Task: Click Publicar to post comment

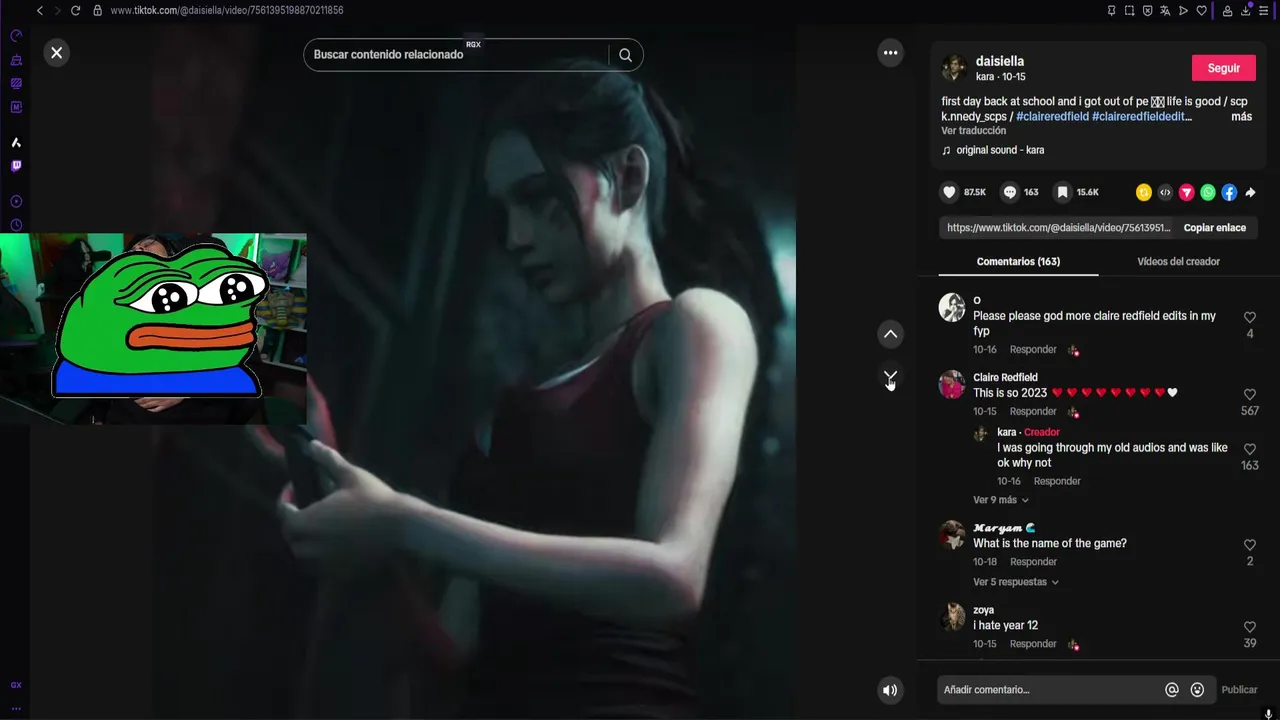Action: tap(1239, 690)
